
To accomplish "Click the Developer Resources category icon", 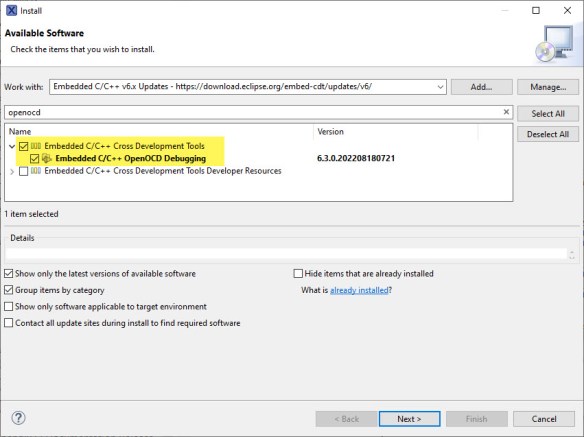I will (x=36, y=171).
